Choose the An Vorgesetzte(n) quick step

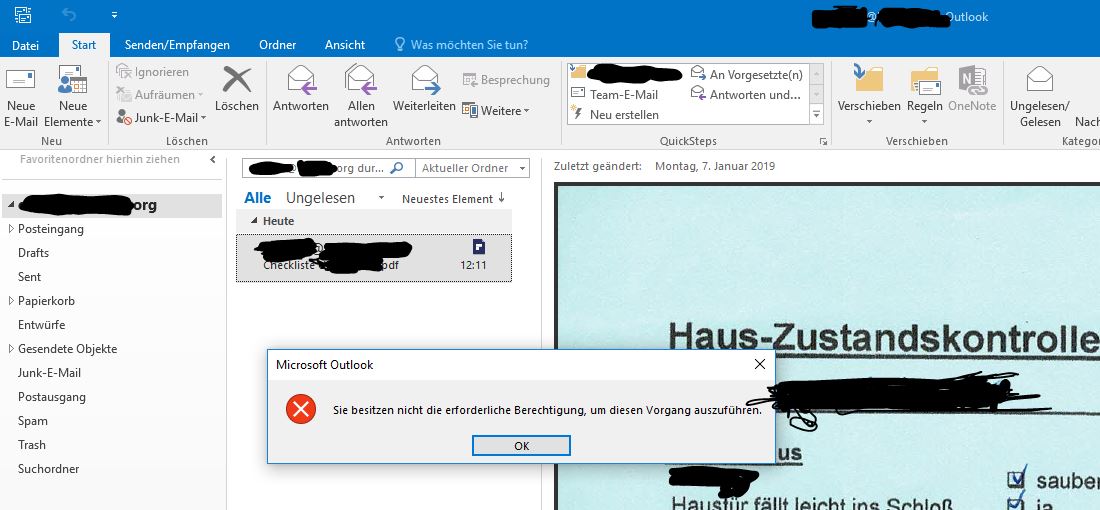(x=747, y=74)
